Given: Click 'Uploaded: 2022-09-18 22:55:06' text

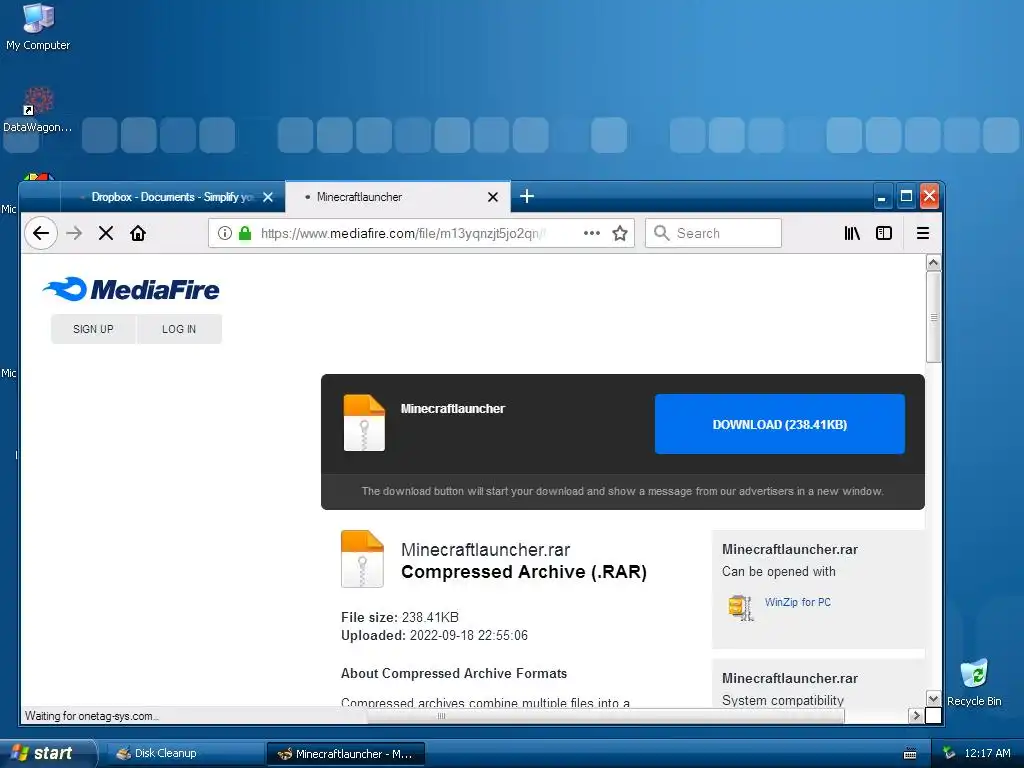Looking at the screenshot, I should (434, 635).
